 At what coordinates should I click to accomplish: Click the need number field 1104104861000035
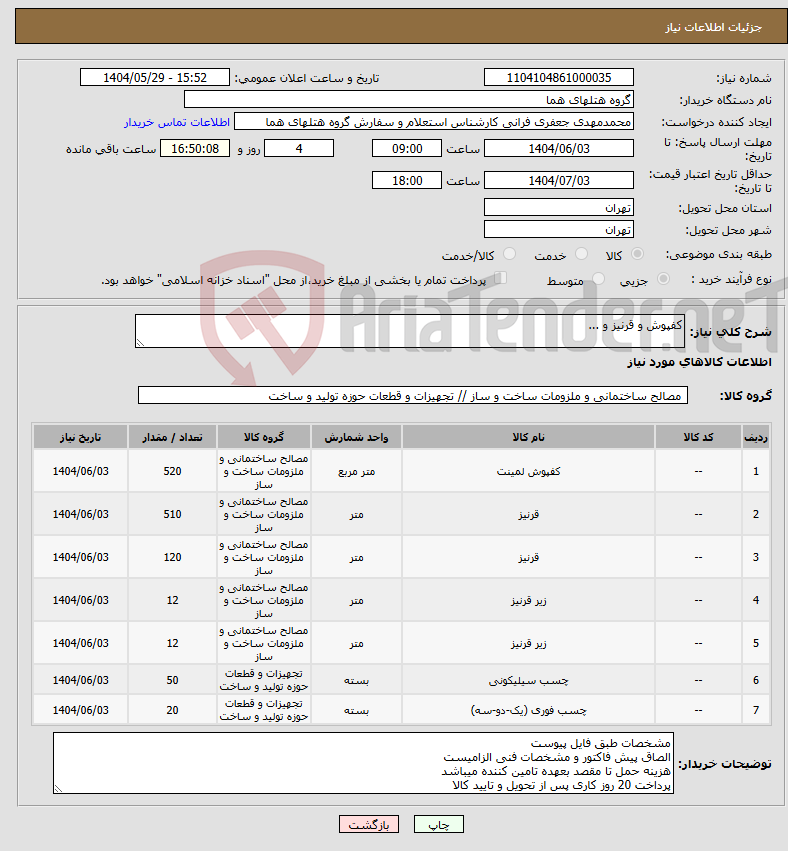tap(558, 78)
